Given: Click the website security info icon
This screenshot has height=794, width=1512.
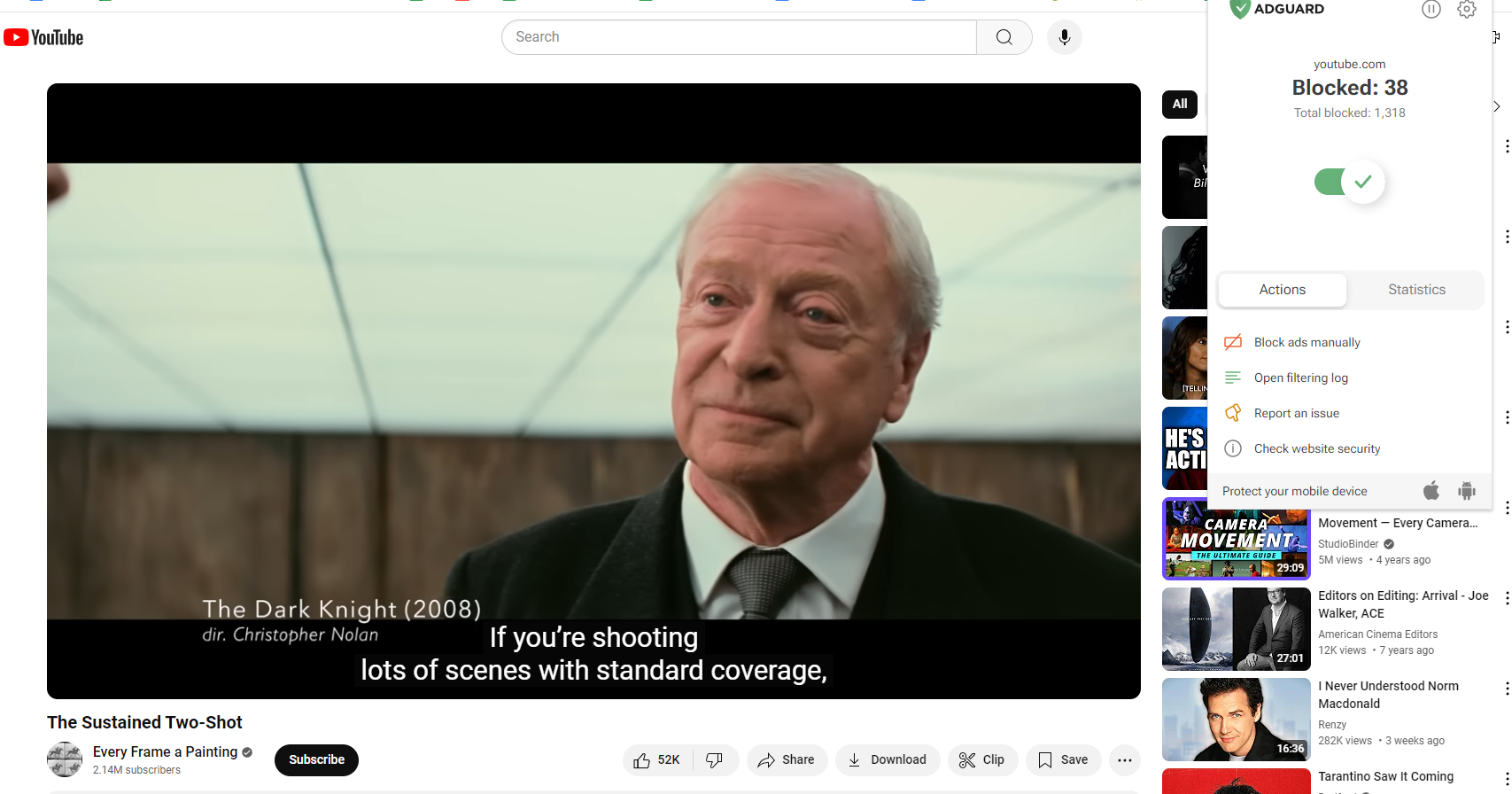Looking at the screenshot, I should pos(1233,448).
